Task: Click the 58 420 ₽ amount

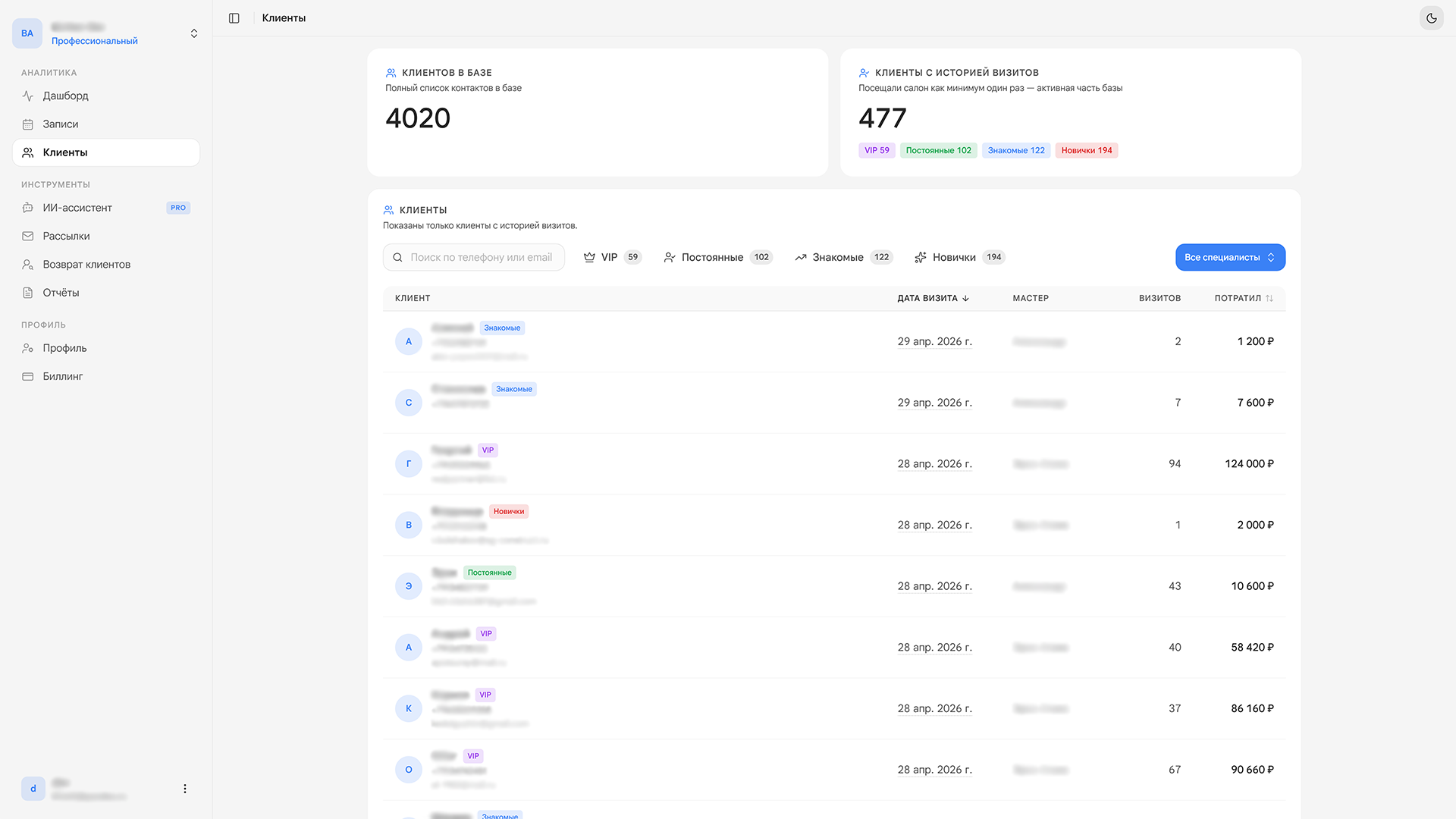Action: (x=1252, y=648)
